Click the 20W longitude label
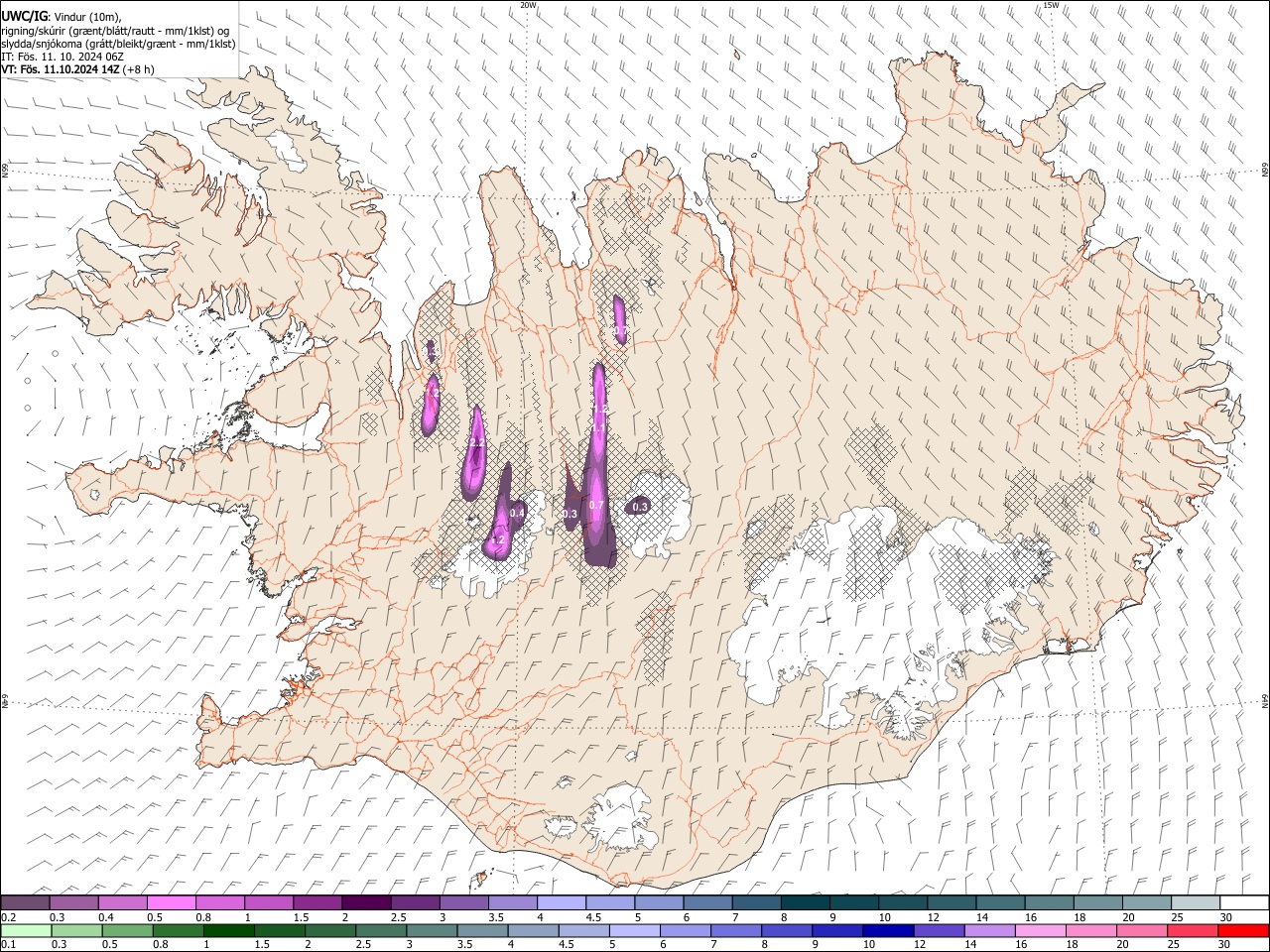Screen dimensions: 1270x952 click(528, 5)
